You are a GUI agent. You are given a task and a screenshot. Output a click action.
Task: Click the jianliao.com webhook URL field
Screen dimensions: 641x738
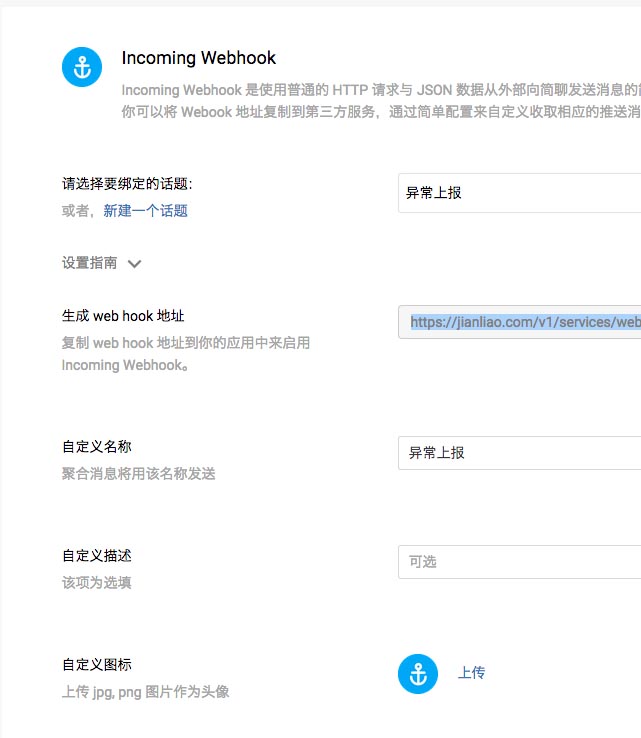tap(519, 323)
